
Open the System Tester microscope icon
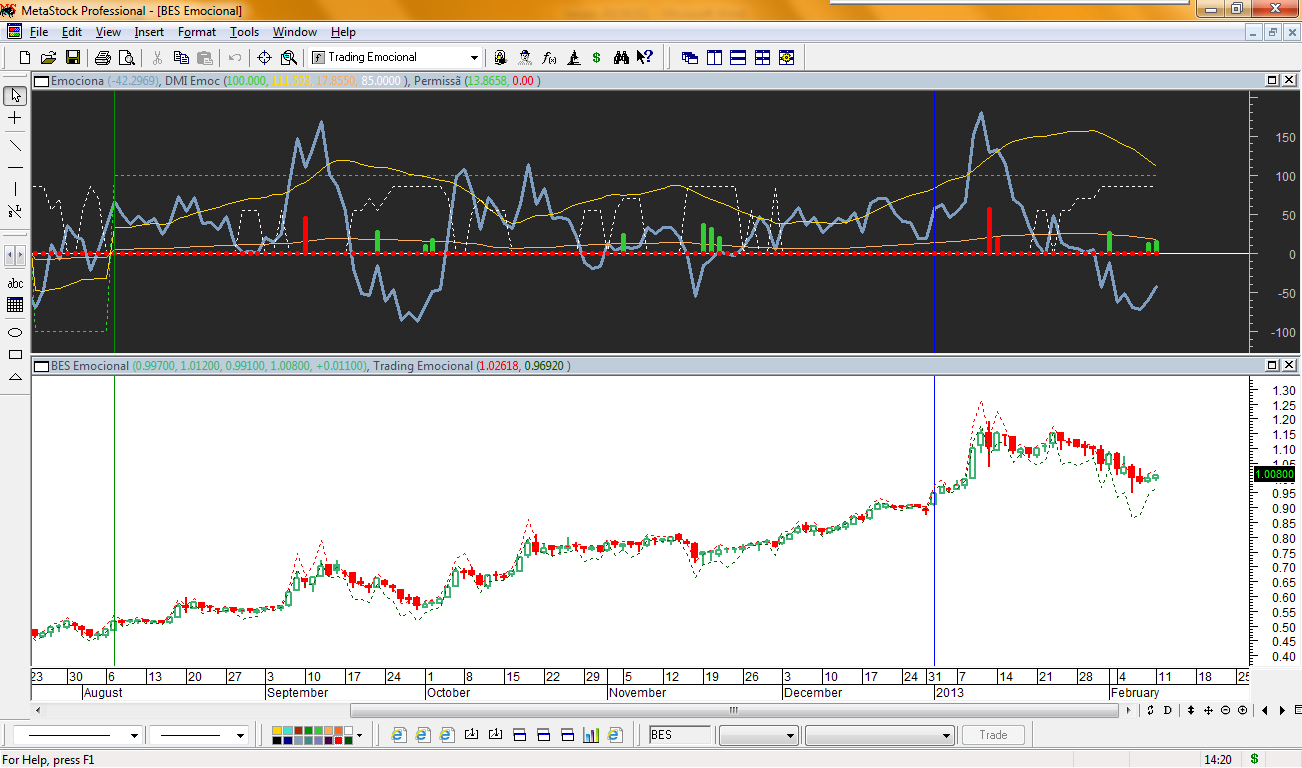click(x=573, y=57)
